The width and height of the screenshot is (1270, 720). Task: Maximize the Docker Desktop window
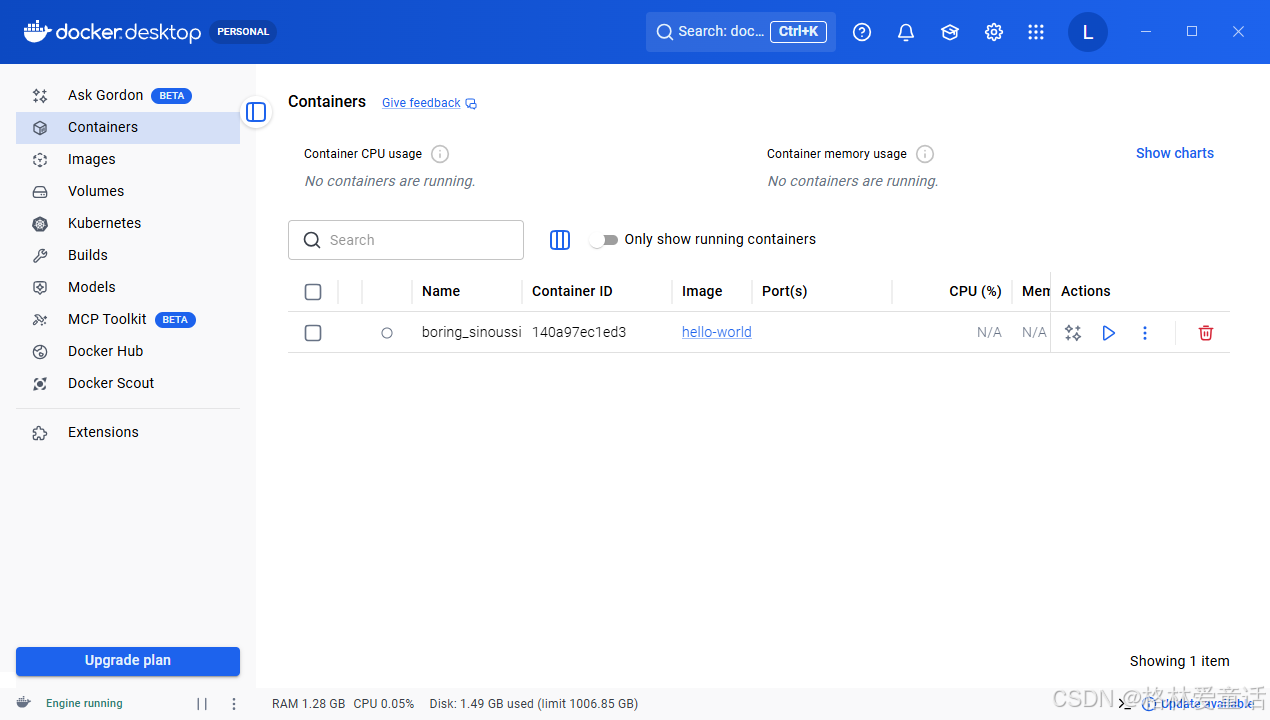click(1192, 32)
